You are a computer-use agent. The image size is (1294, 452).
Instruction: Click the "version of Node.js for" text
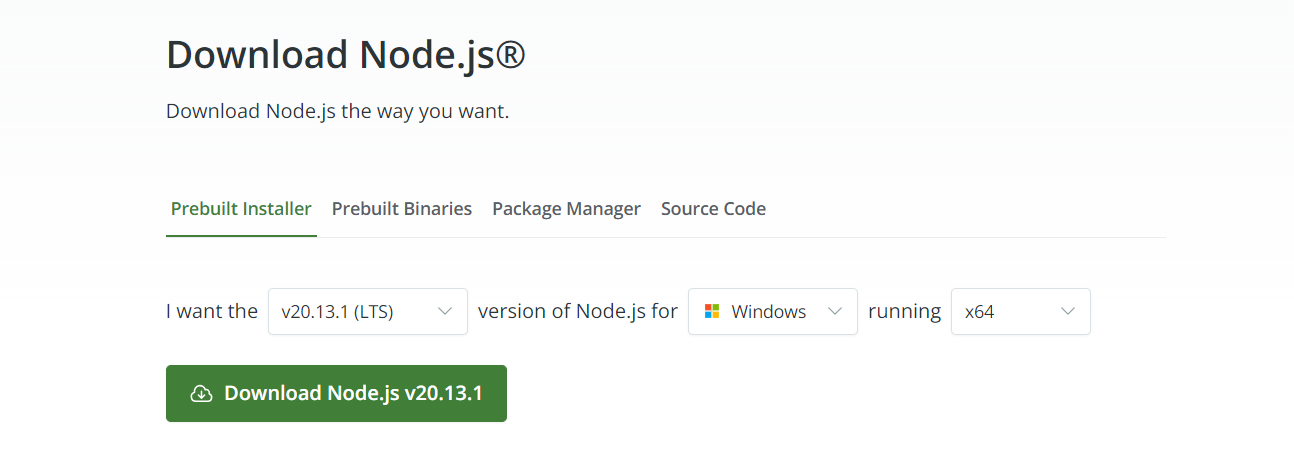click(x=578, y=311)
